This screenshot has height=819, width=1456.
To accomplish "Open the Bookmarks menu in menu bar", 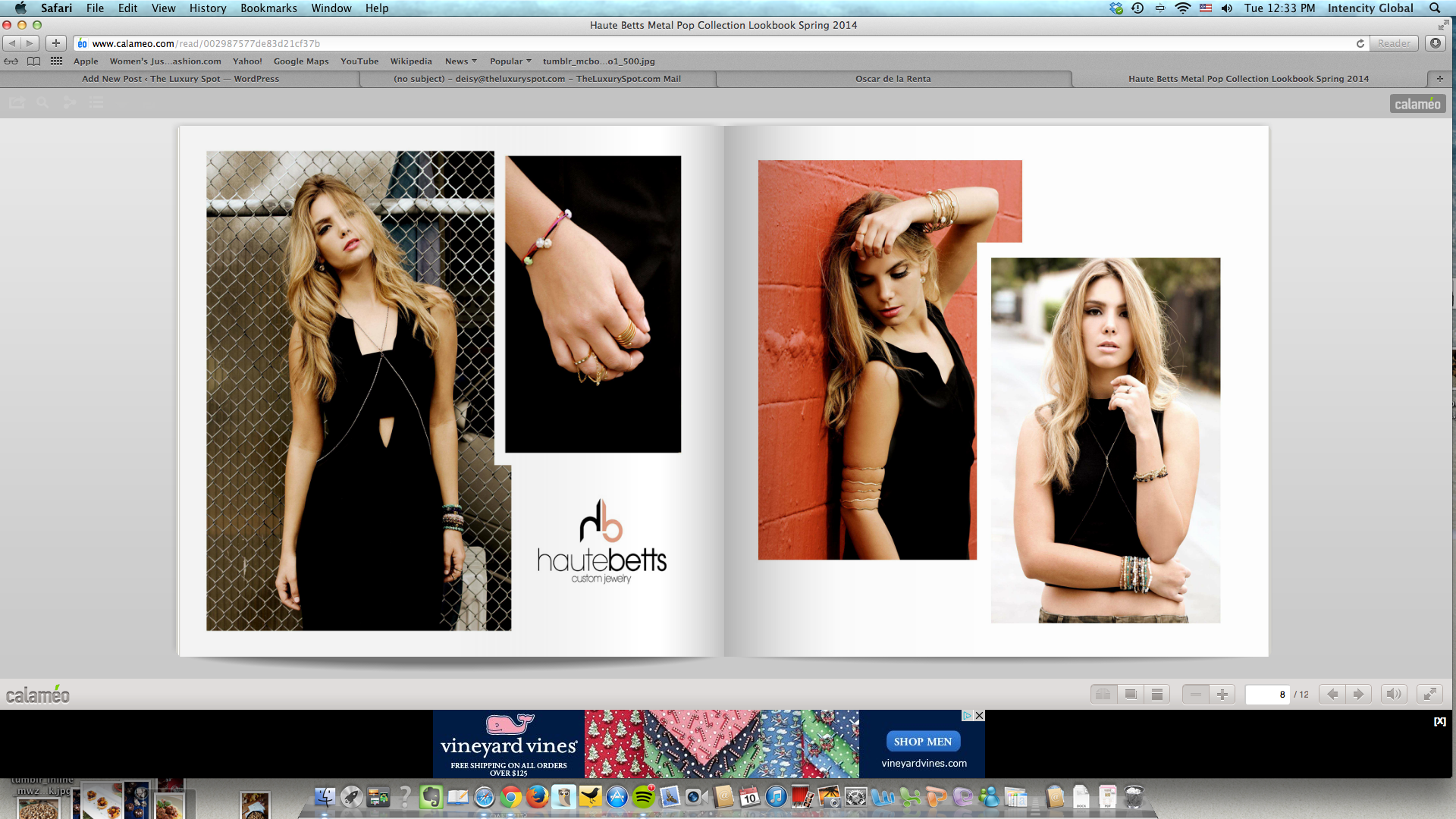I will click(x=268, y=8).
